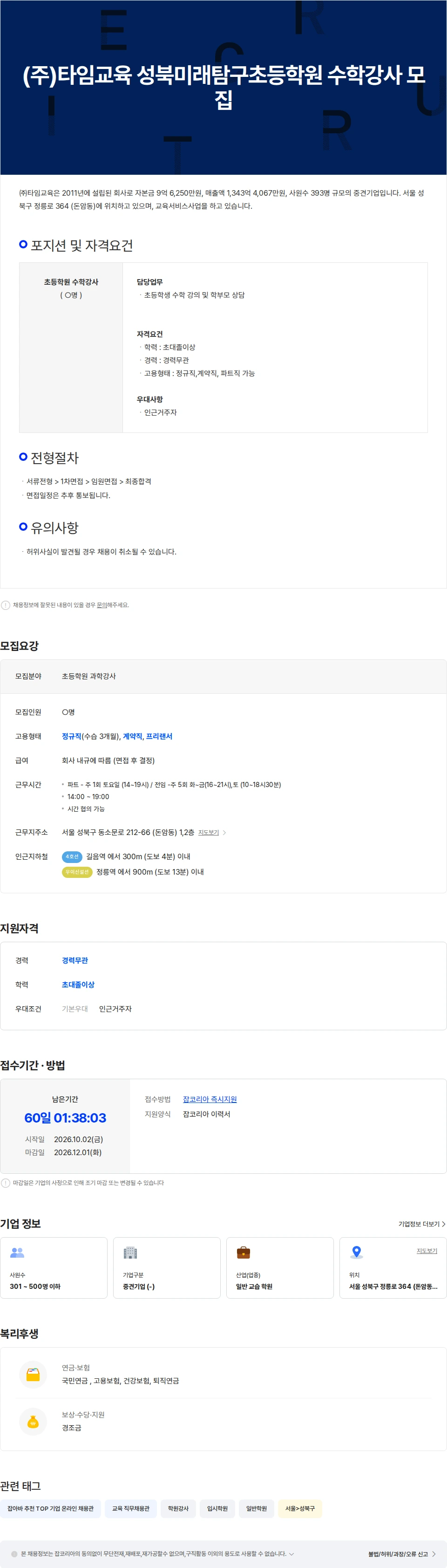Click the 사원수 people icon

click(17, 1253)
